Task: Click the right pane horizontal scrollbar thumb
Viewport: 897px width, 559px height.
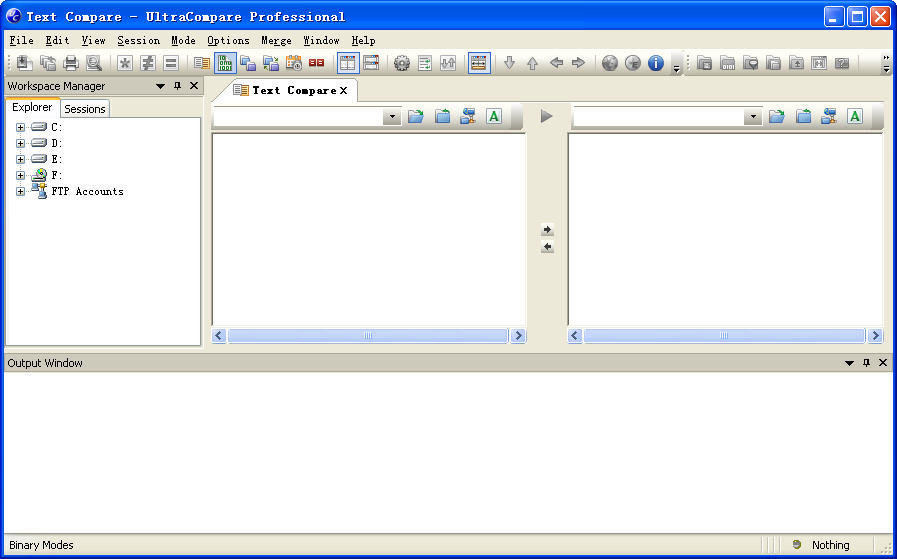Action: 724,336
